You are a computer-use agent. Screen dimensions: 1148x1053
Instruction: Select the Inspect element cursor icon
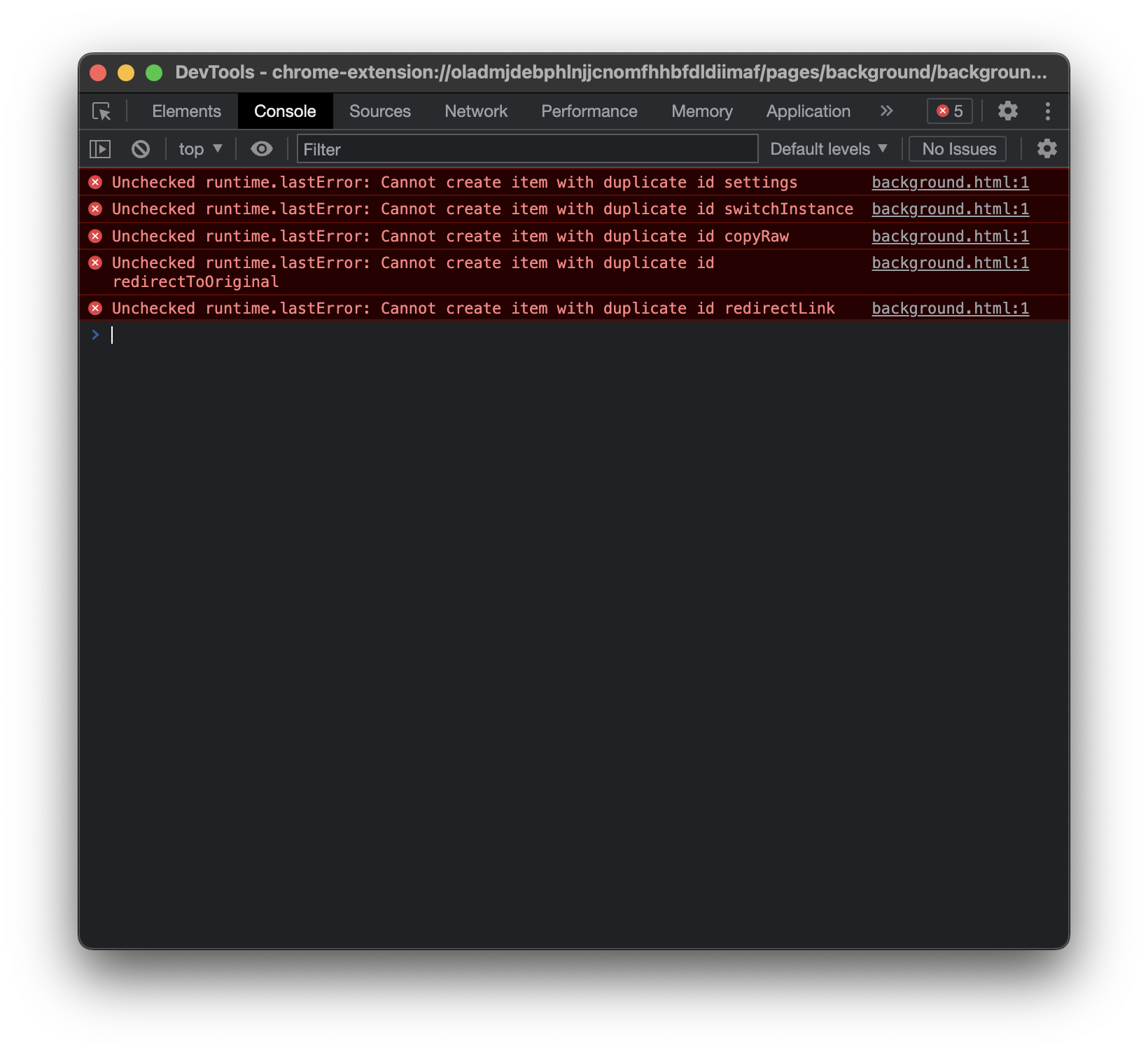click(x=101, y=111)
